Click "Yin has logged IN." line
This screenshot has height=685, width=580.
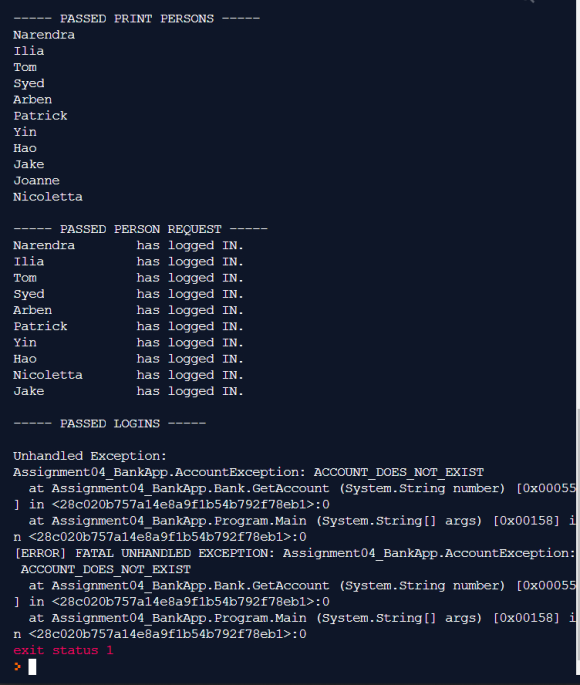tap(128, 342)
